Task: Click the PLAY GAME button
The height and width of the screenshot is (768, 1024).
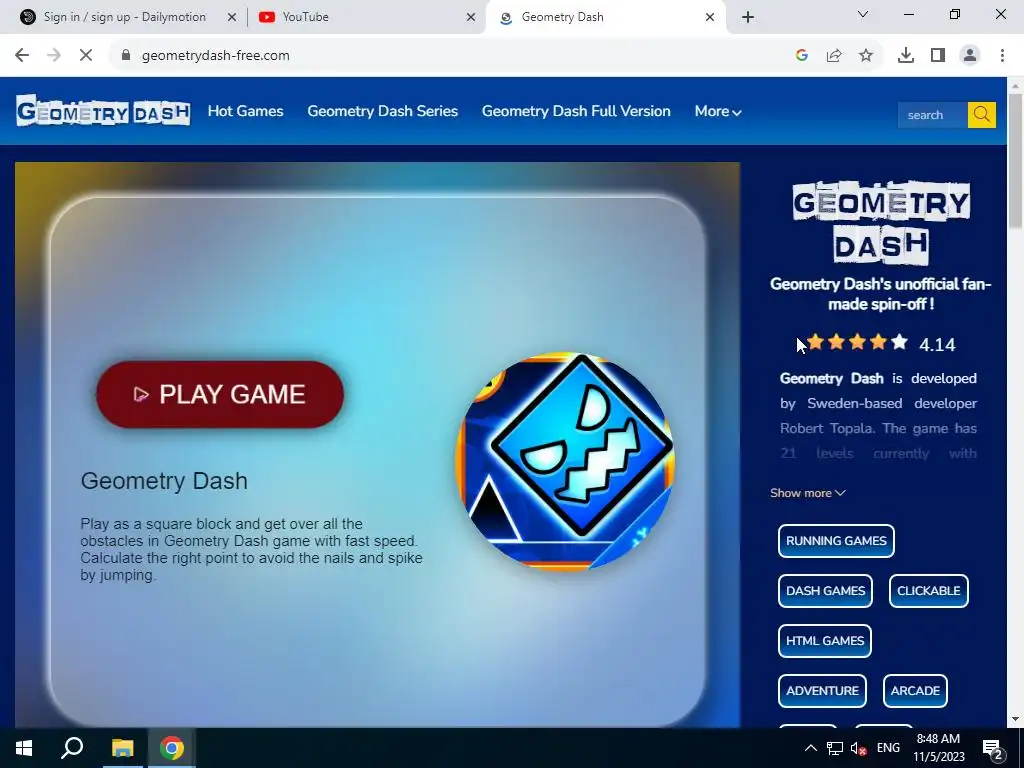Action: point(220,394)
